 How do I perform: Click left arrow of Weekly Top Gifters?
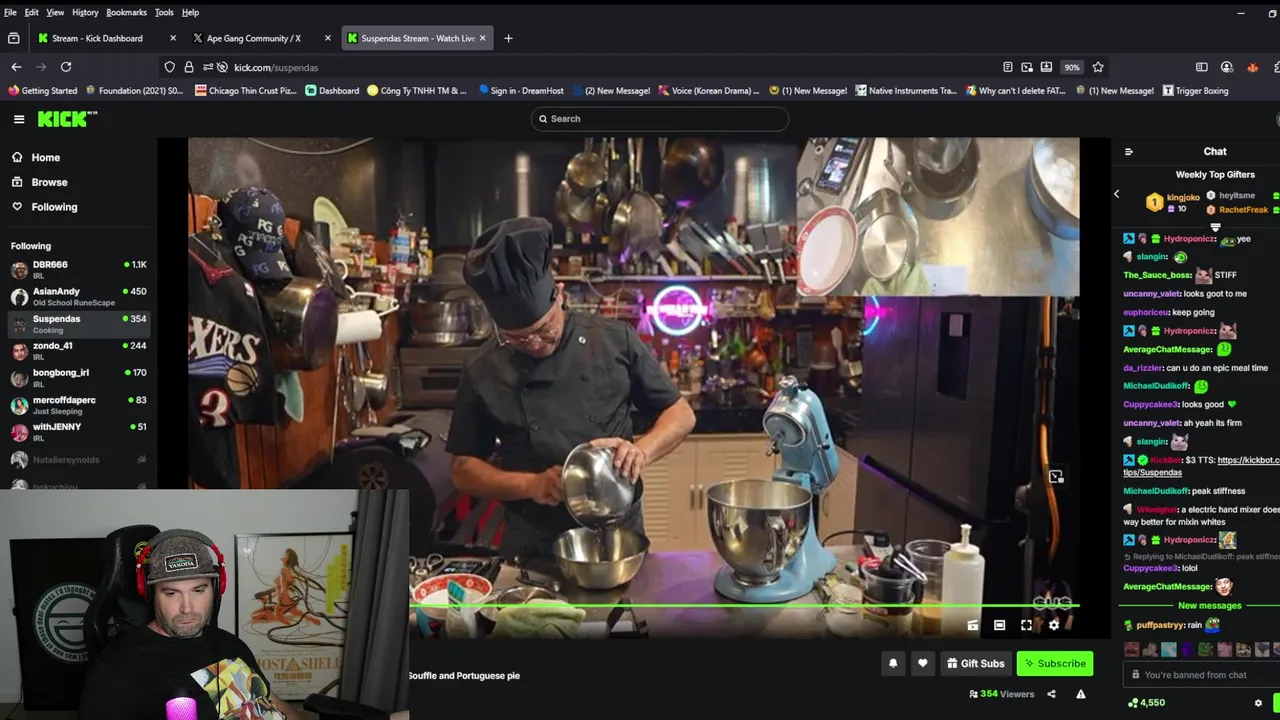click(x=1117, y=194)
